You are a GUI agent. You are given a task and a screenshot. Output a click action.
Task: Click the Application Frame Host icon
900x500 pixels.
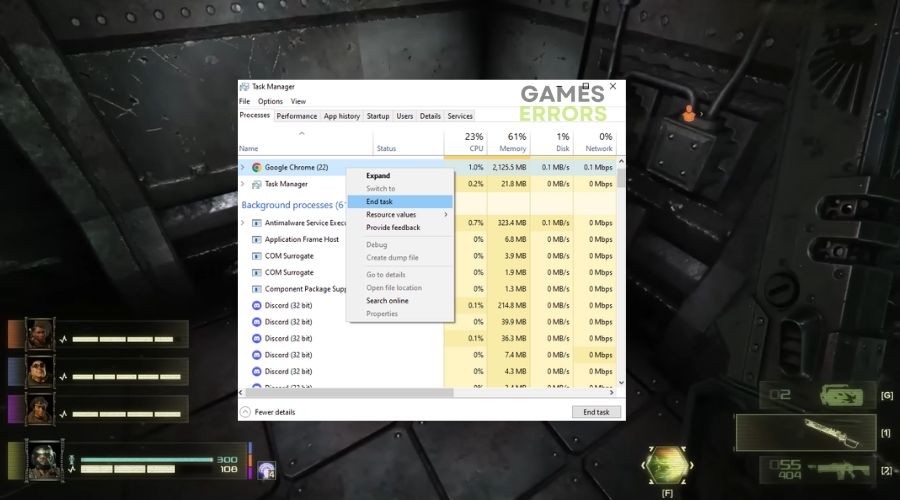coord(257,239)
